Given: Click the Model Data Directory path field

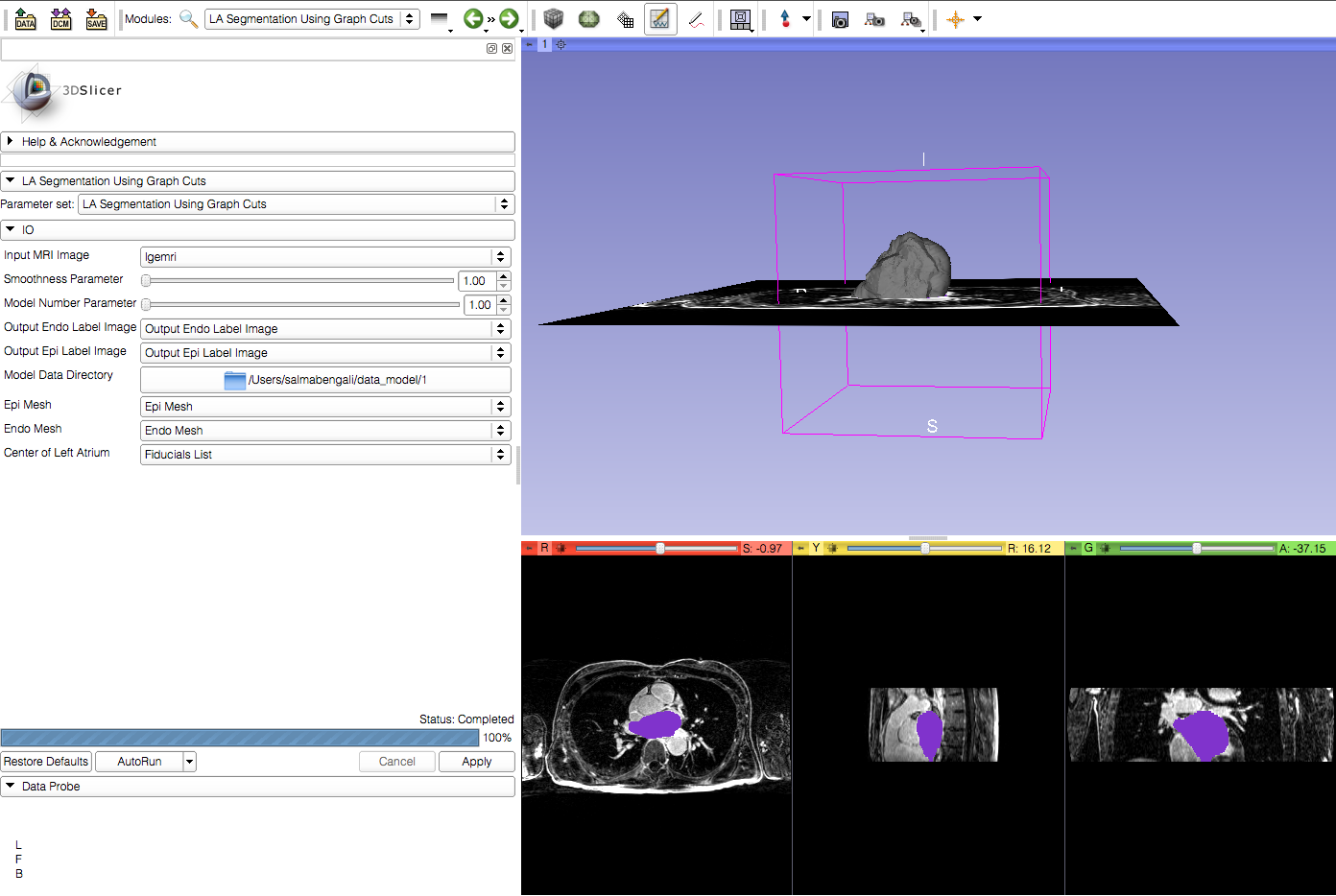Looking at the screenshot, I should [x=325, y=380].
